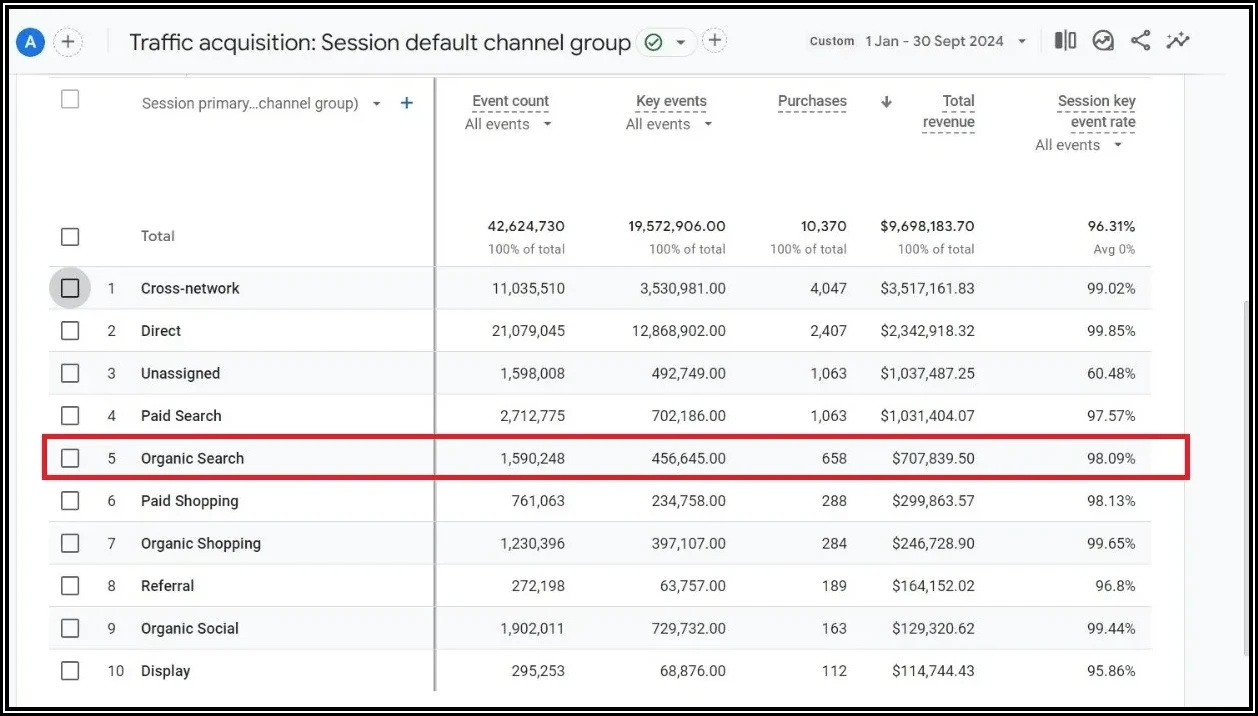Viewport: 1258px width, 716px height.
Task: Click the plus icon beside the avatar
Action: (x=68, y=42)
